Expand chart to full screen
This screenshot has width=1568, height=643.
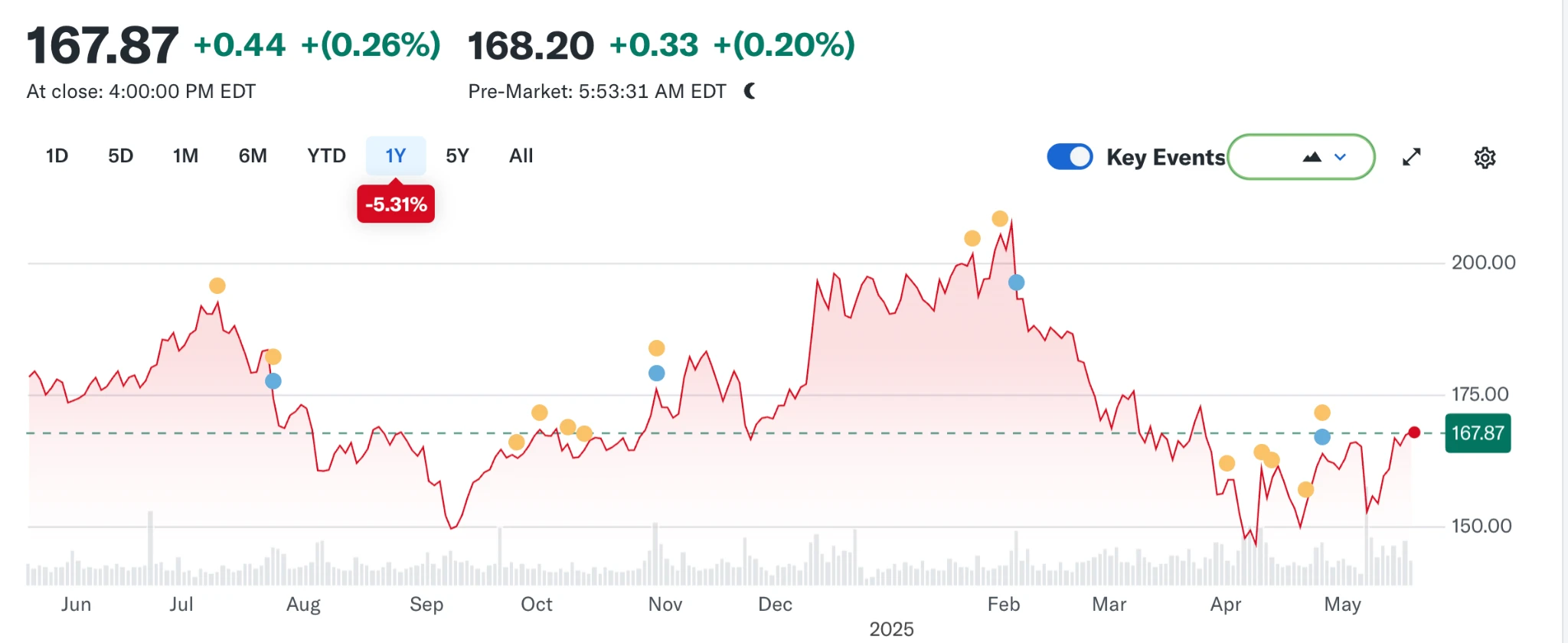click(x=1411, y=157)
